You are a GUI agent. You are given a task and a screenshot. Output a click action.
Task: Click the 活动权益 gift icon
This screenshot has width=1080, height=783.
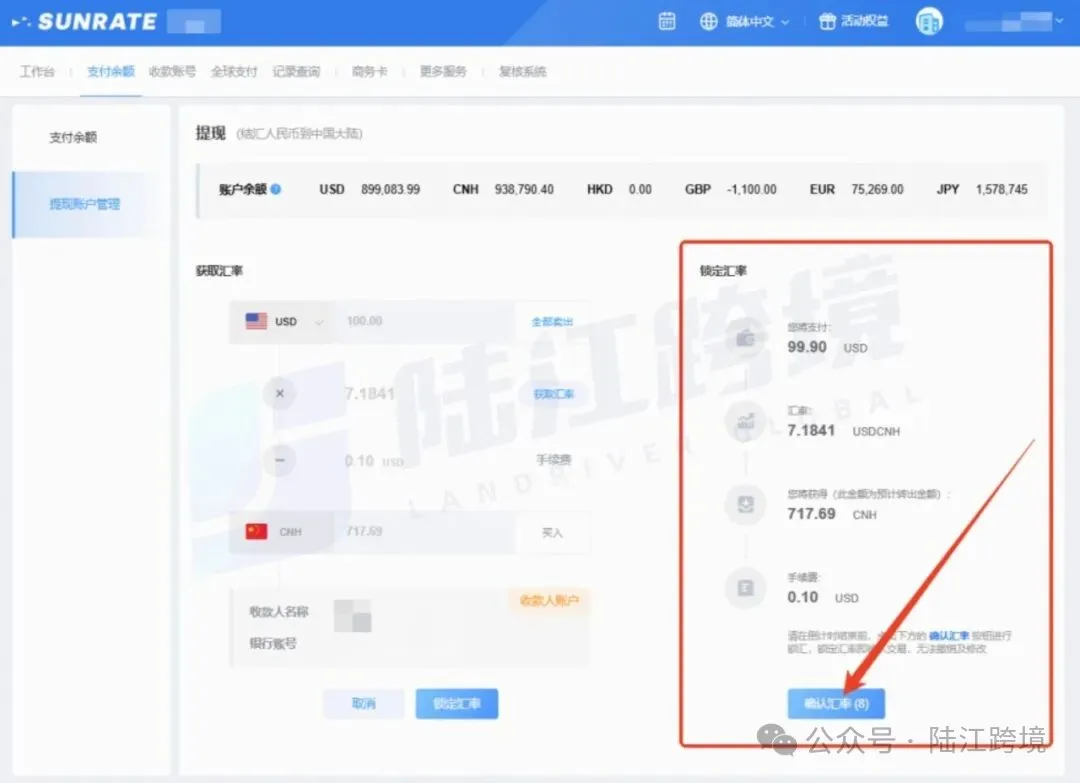click(x=826, y=21)
